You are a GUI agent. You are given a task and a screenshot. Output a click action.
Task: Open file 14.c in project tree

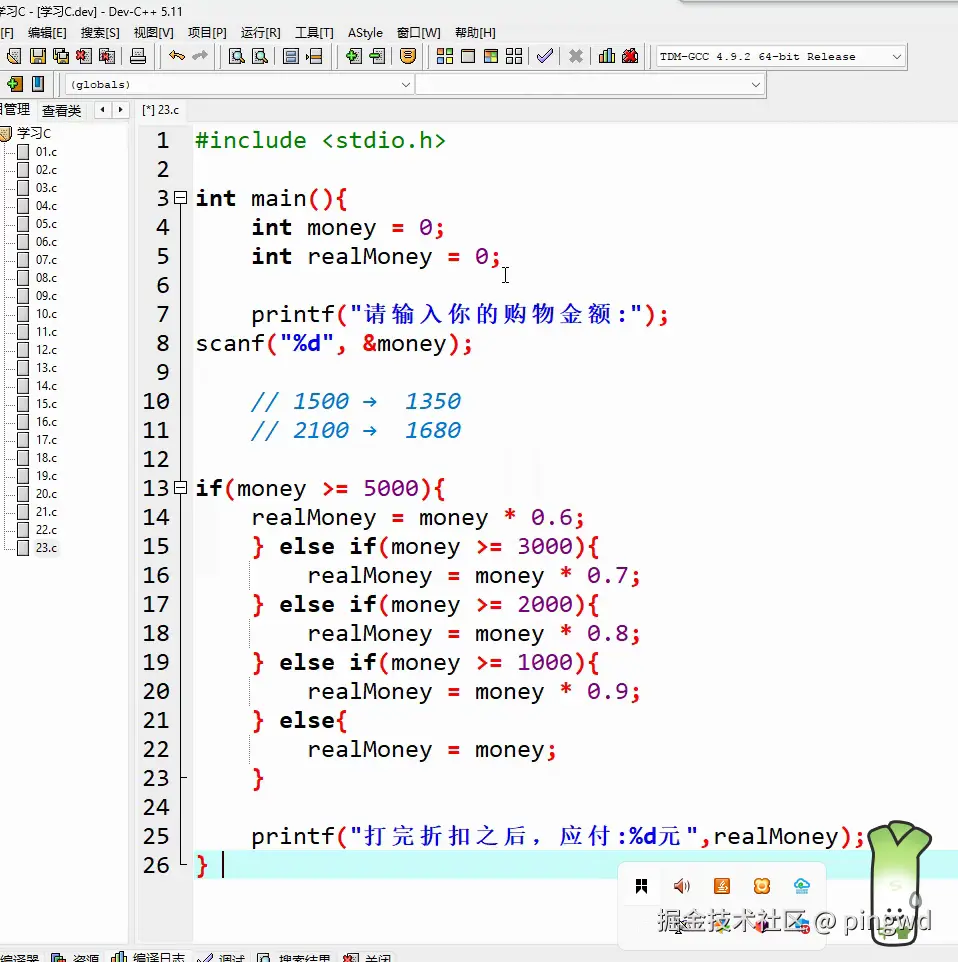click(x=46, y=386)
